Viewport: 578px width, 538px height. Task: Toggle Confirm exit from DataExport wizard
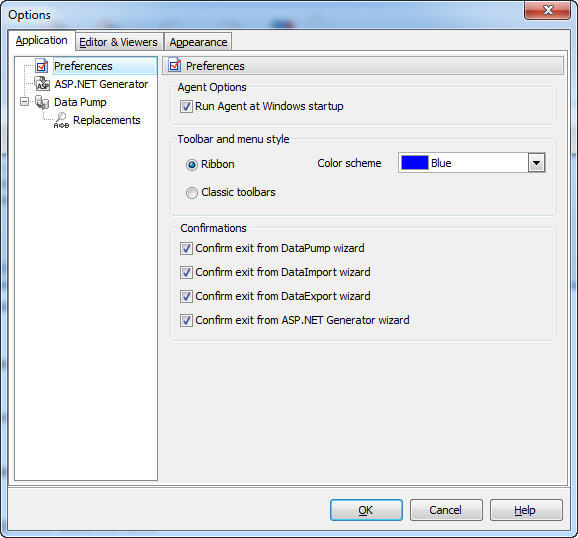click(186, 296)
